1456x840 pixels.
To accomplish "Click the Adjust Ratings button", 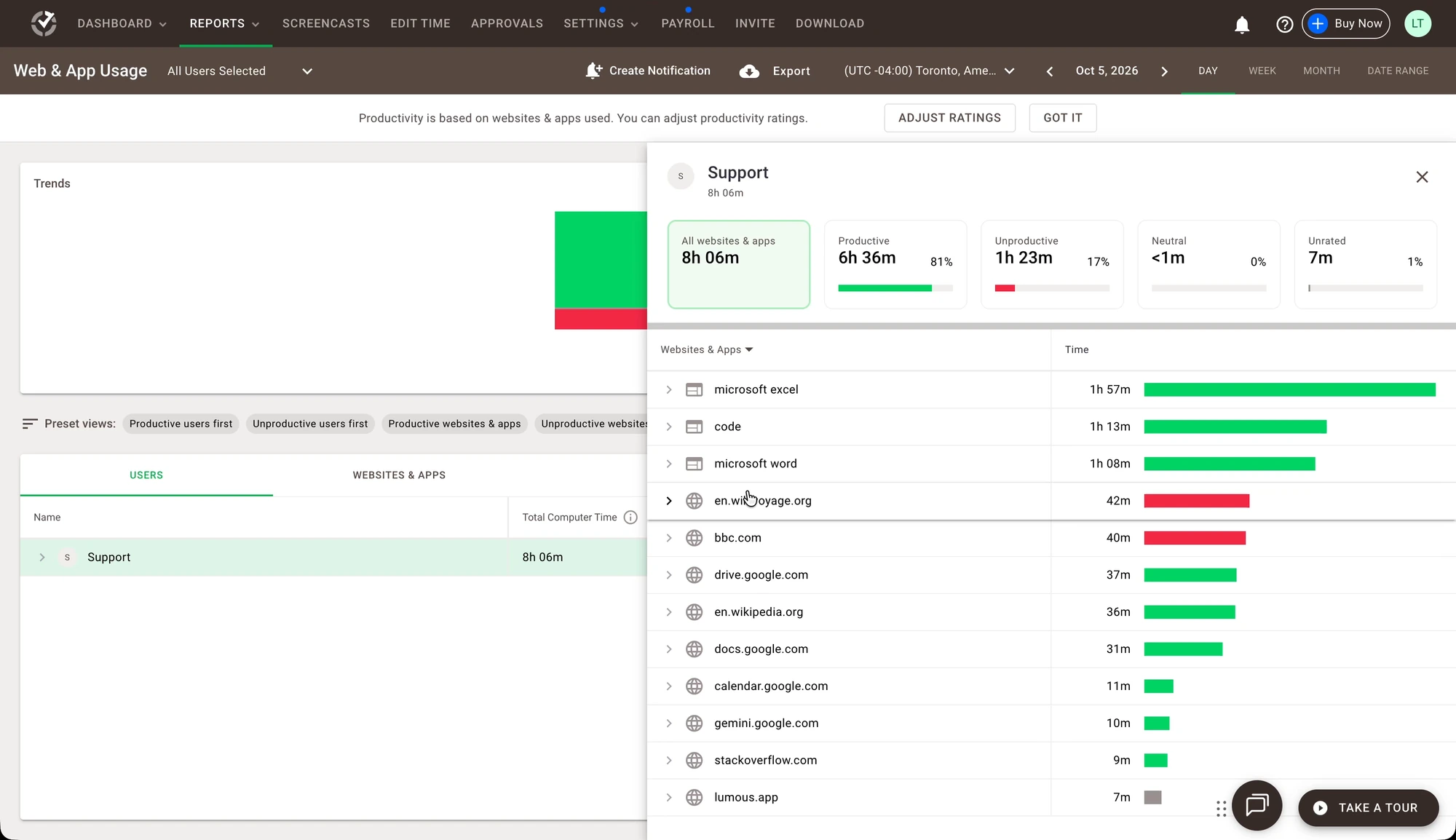I will [x=949, y=118].
